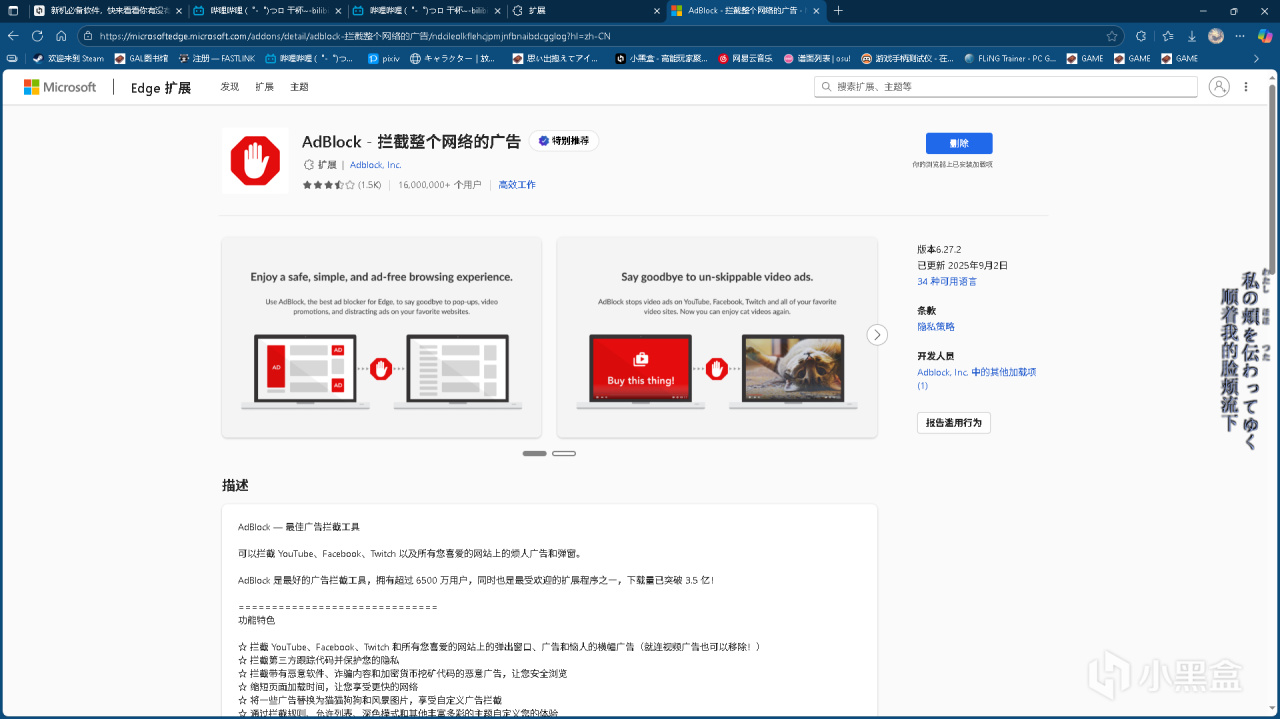Open the 游戏手柄测试仪 bookmark
1280x719 pixels.
tap(908, 58)
